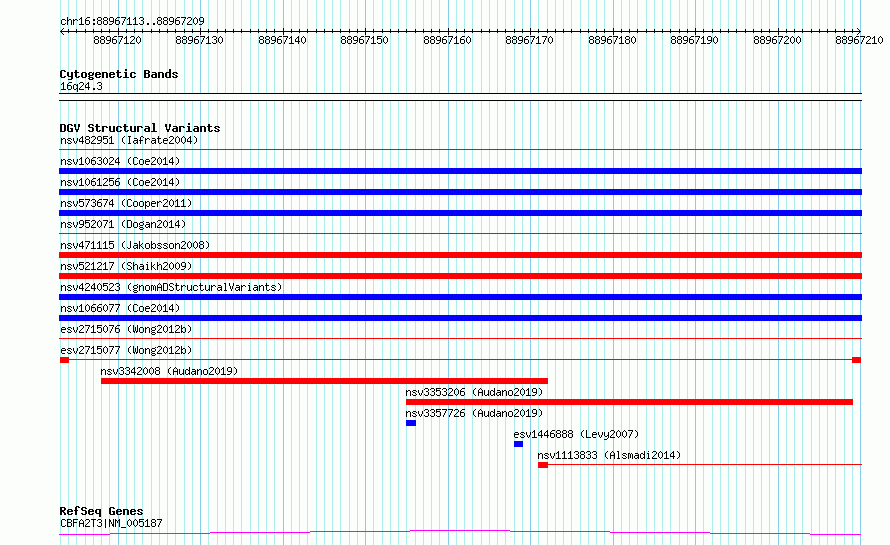
Task: Click the 88967160 ruler position
Action: tap(447, 40)
